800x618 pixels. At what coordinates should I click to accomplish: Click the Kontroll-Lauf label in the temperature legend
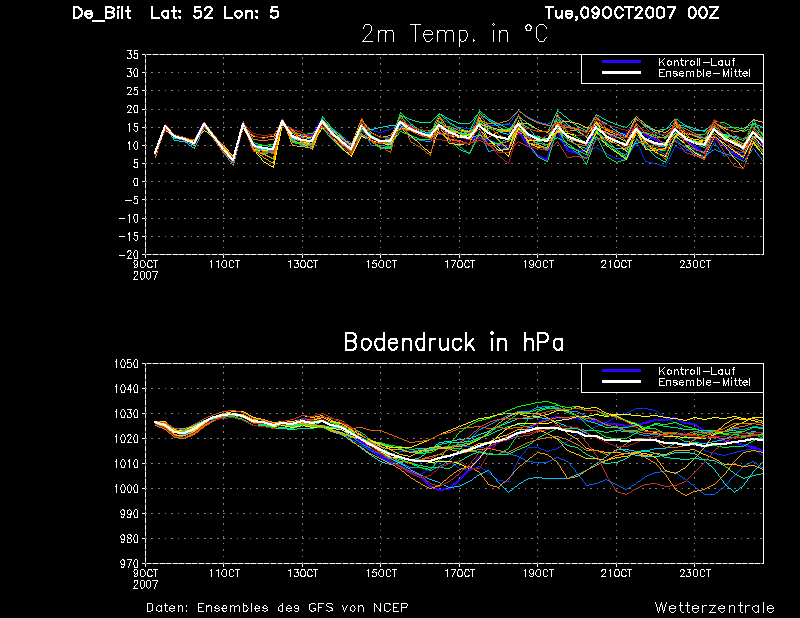click(696, 62)
